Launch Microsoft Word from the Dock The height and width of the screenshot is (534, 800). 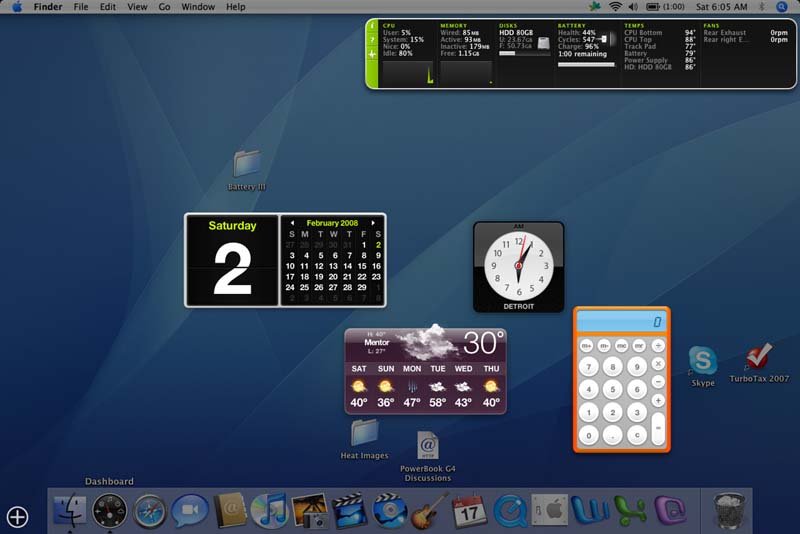(x=590, y=510)
